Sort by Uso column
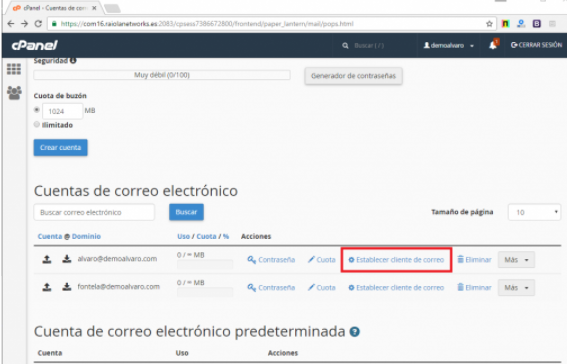 point(183,236)
